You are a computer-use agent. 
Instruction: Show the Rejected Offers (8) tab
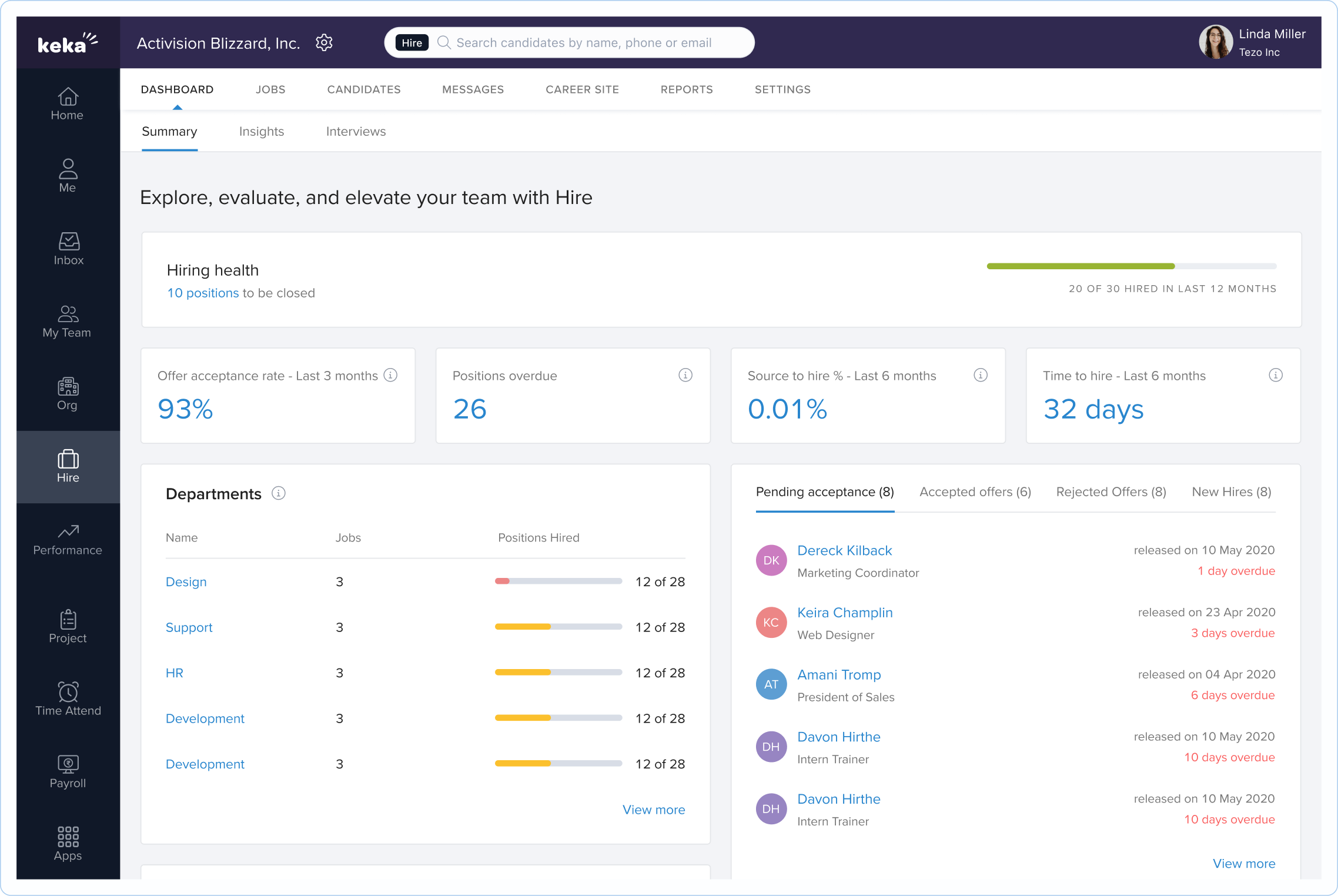click(1111, 492)
